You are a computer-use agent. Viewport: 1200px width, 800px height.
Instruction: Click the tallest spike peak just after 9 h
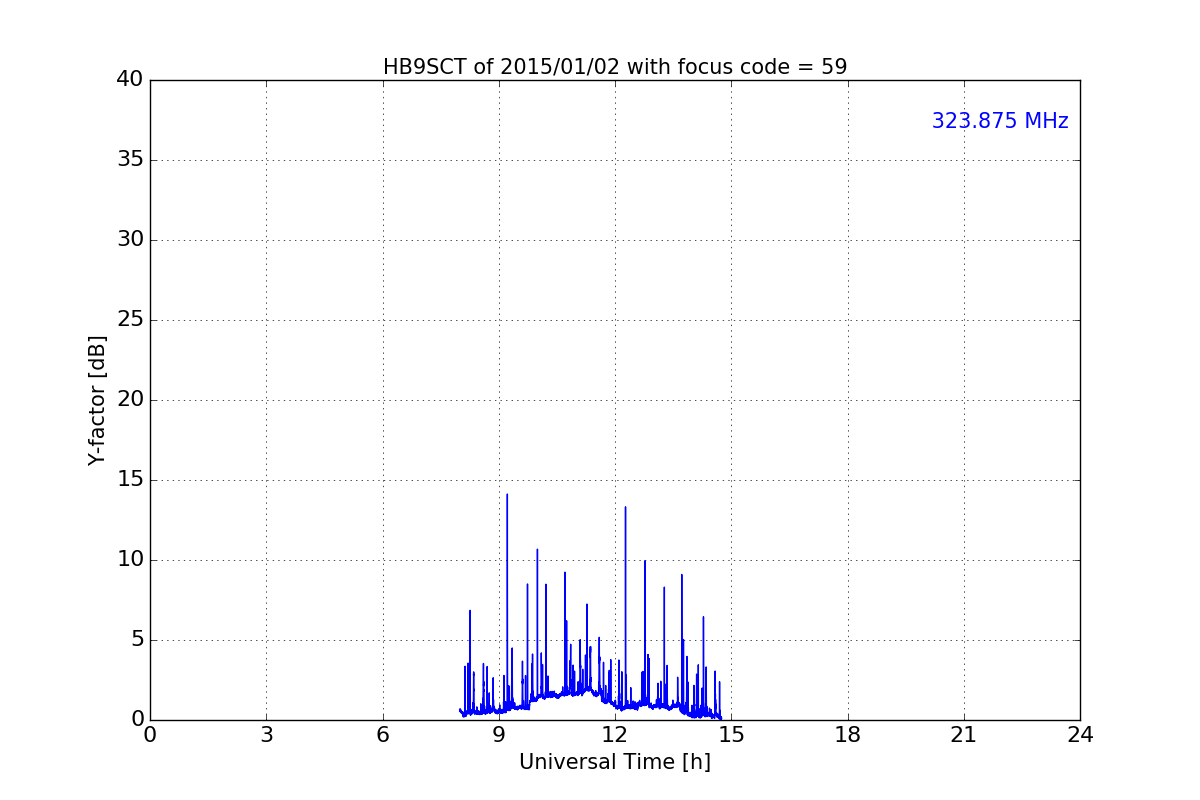tap(507, 495)
